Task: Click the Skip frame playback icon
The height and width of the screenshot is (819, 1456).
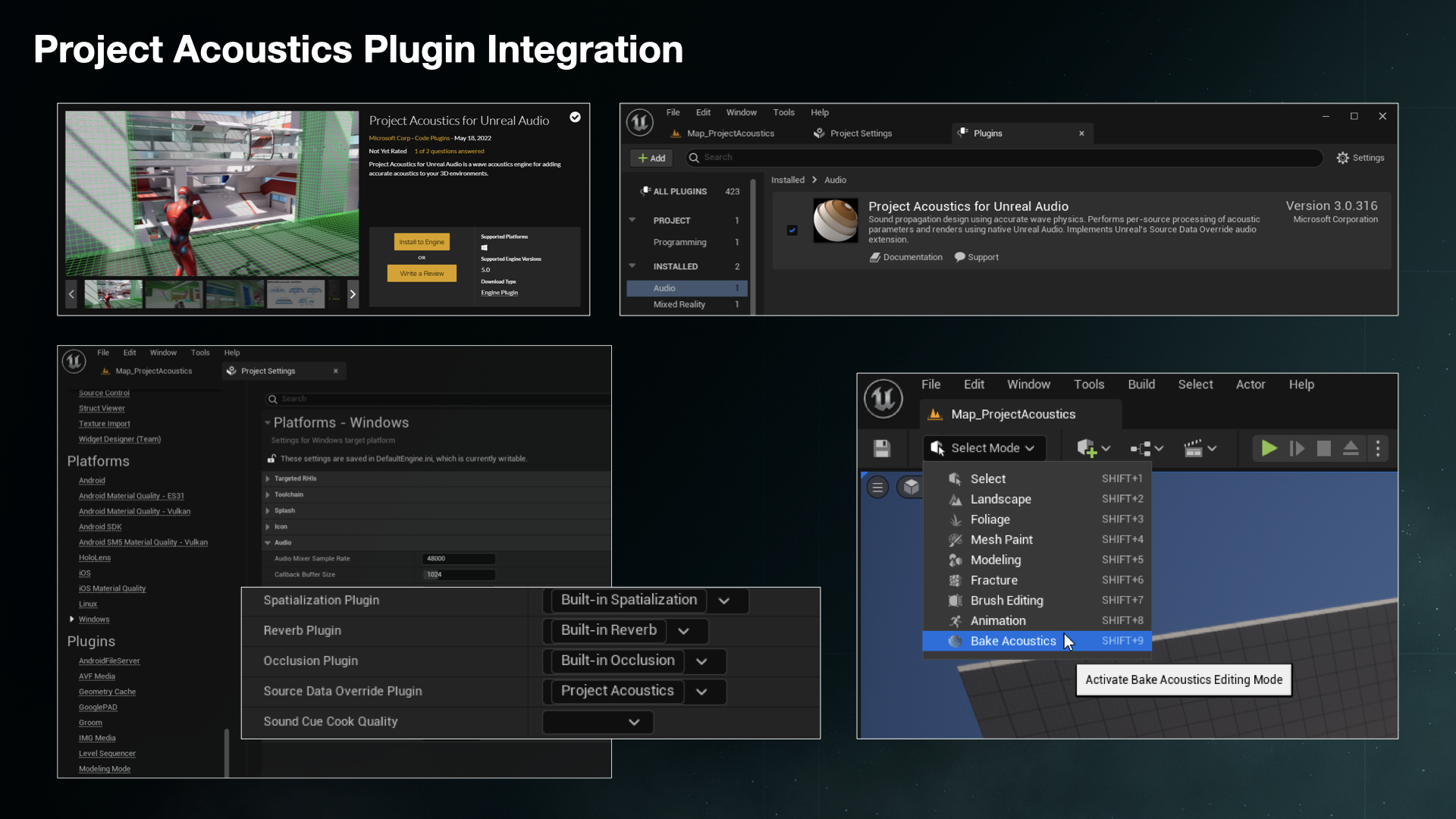Action: pos(1297,448)
